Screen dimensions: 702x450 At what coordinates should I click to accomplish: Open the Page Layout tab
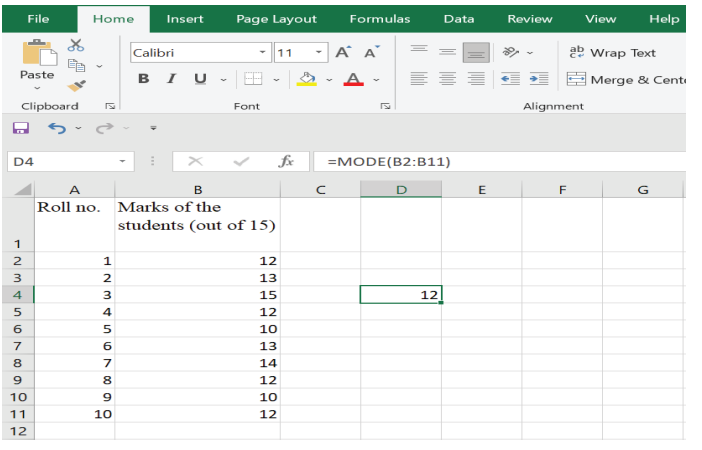pyautogui.click(x=276, y=19)
